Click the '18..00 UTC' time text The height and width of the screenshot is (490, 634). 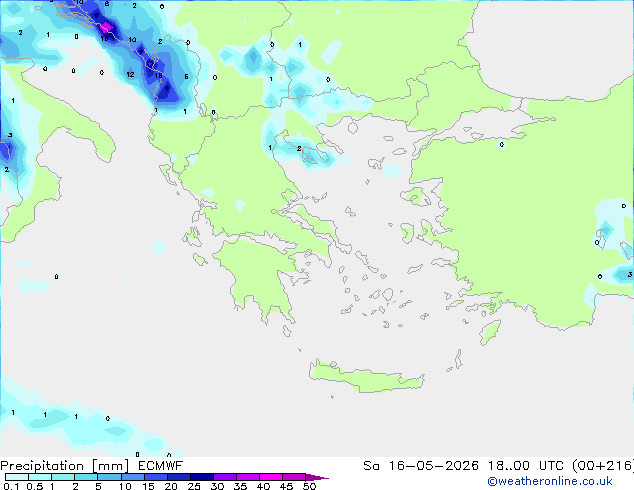(526, 466)
